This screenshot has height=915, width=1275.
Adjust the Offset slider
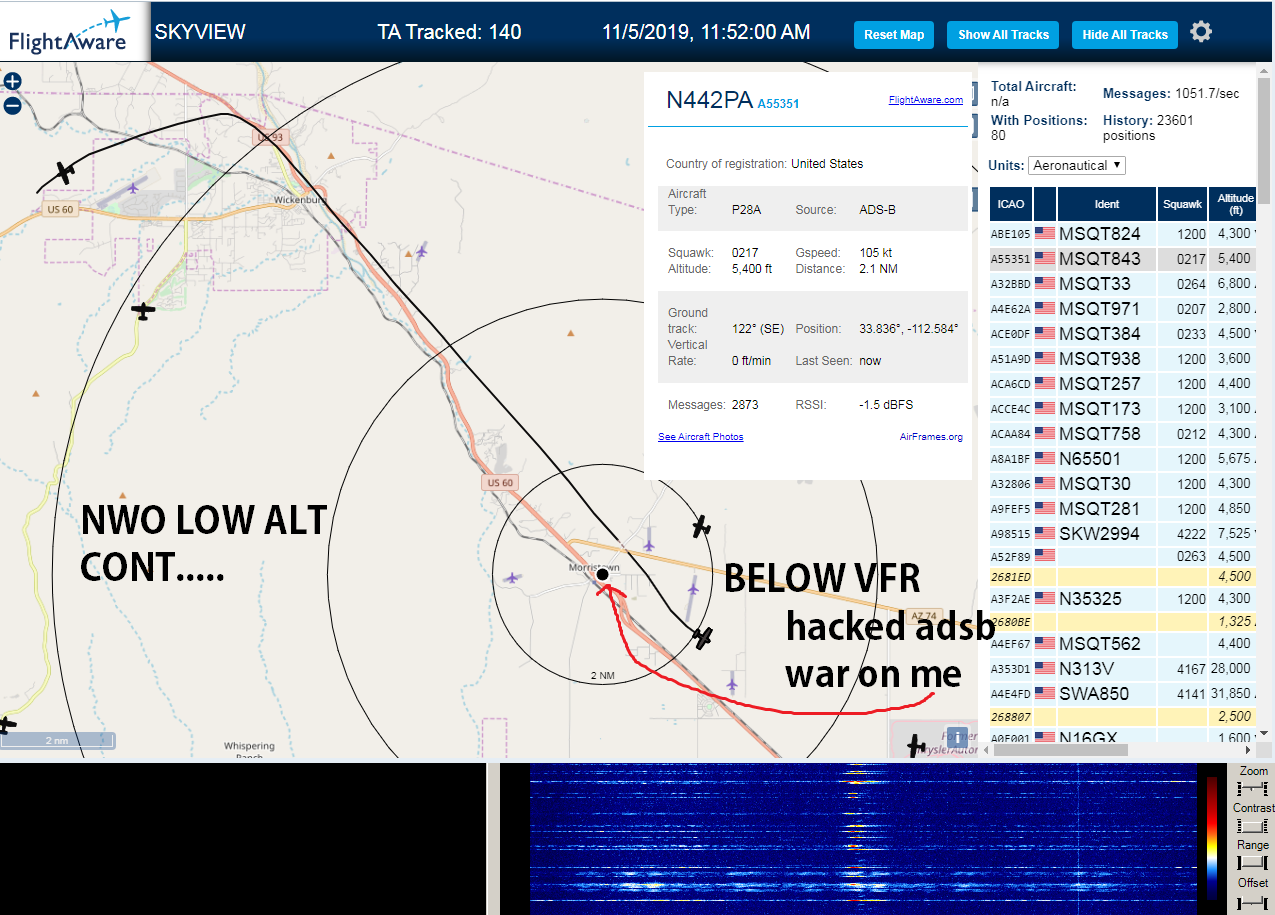(x=1253, y=901)
